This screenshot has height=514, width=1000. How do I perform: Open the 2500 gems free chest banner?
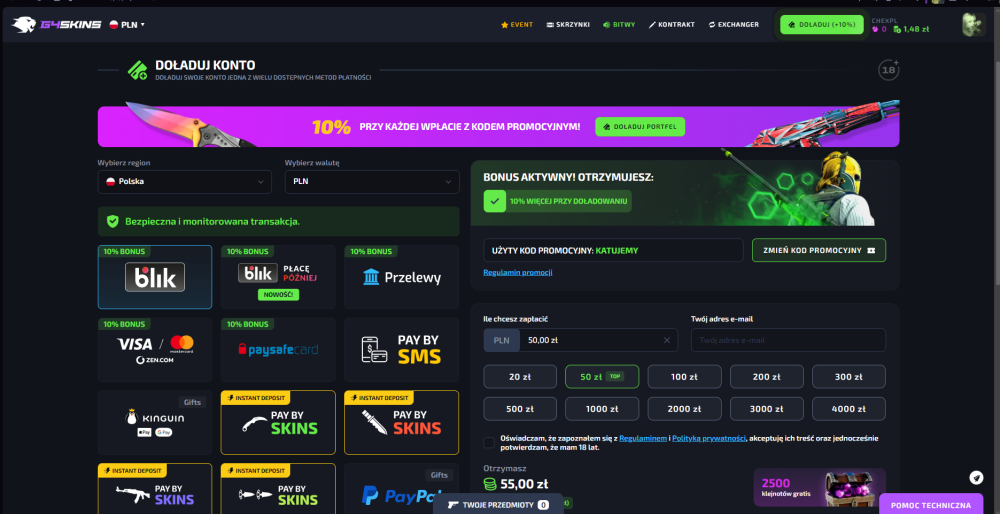point(820,487)
